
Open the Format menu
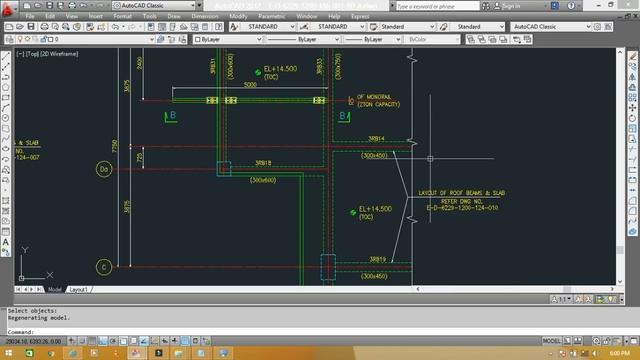pyautogui.click(x=122, y=16)
